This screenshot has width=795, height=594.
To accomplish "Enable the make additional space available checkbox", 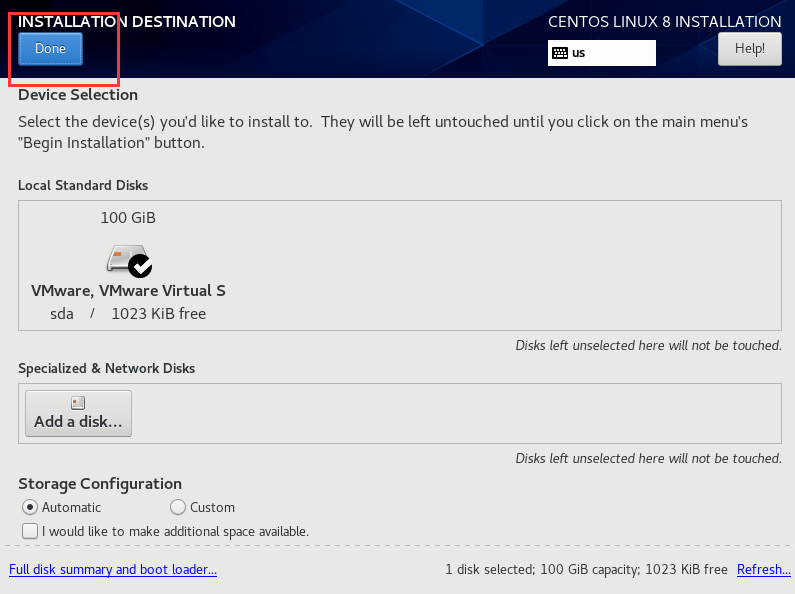I will 30,531.
